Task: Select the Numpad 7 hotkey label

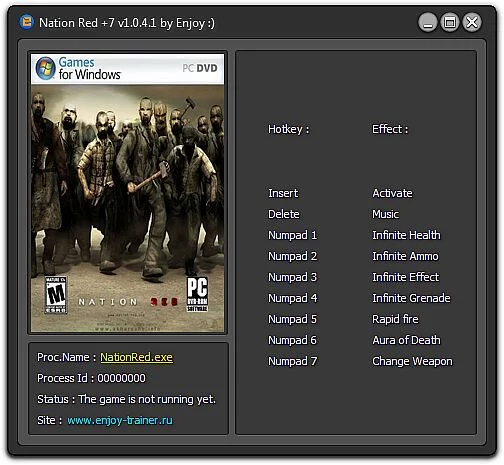Action: tap(292, 361)
